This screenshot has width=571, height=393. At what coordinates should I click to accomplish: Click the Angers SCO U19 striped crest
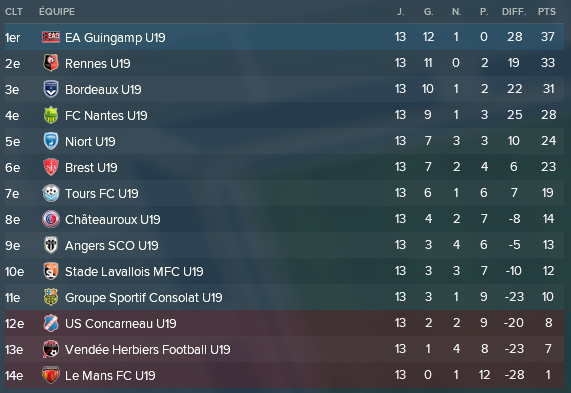(51, 245)
